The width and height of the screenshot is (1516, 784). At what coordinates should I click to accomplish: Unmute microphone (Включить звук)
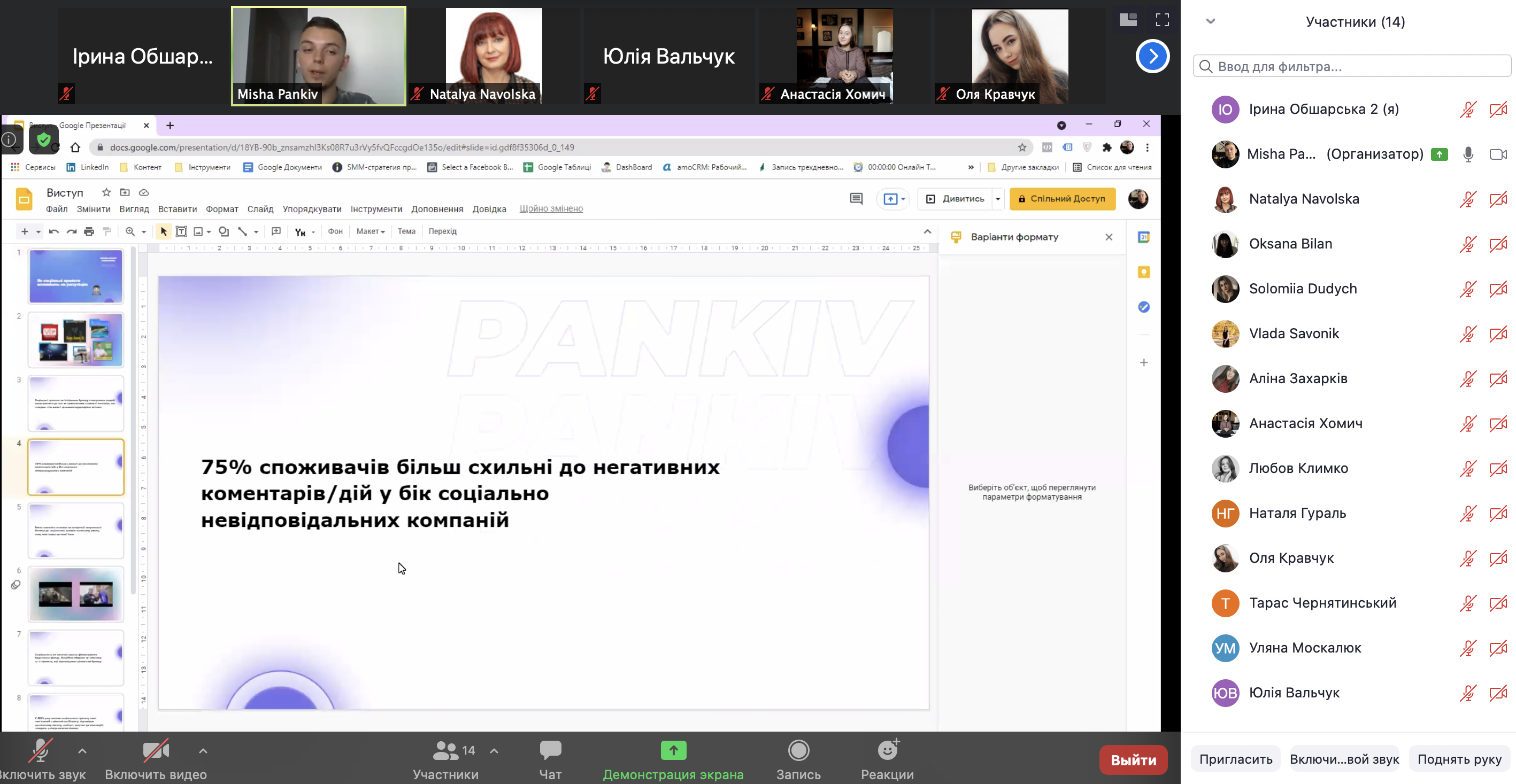pos(41,759)
